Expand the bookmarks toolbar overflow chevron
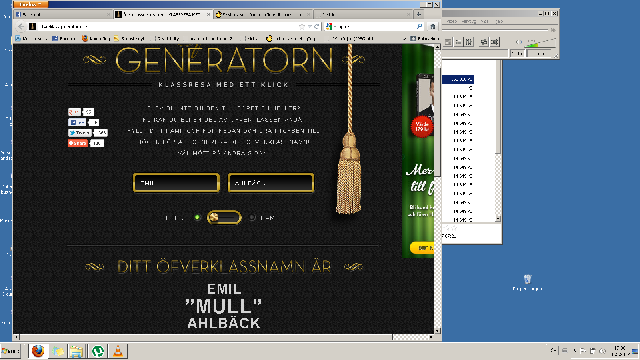Image resolution: width=640 pixels, height=360 pixels. coord(404,38)
